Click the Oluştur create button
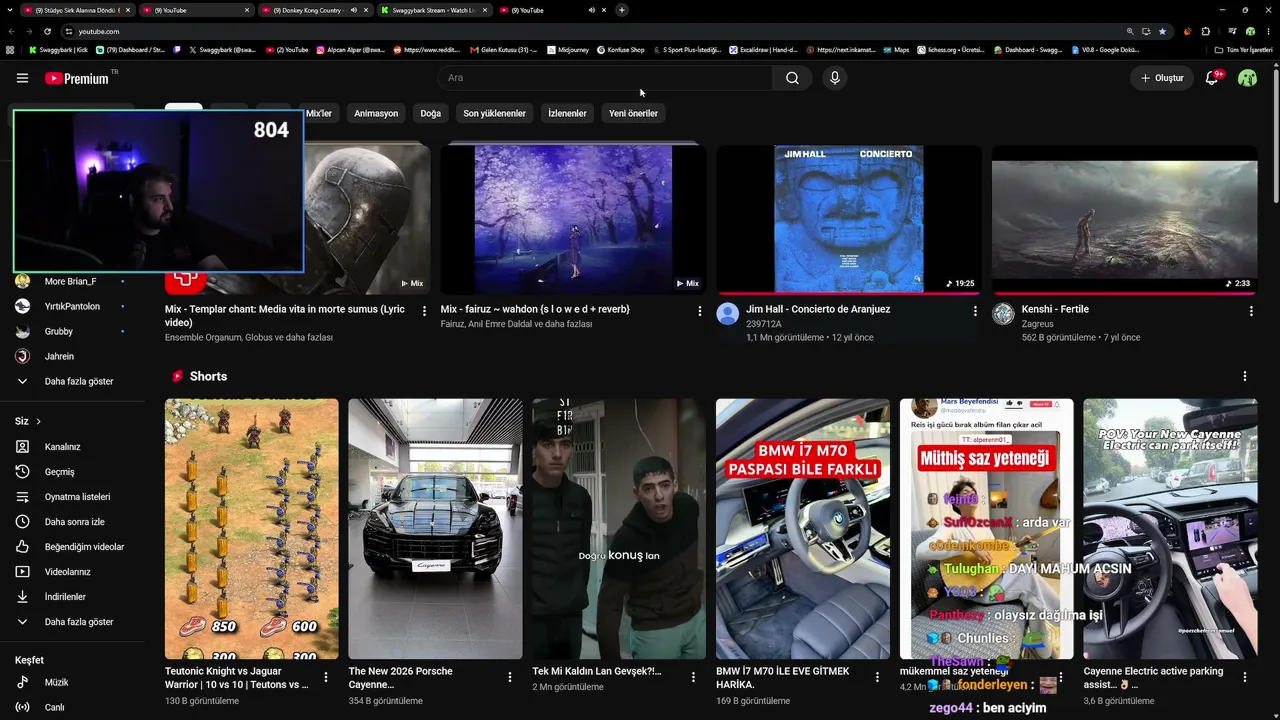This screenshot has width=1280, height=720. (x=1162, y=78)
